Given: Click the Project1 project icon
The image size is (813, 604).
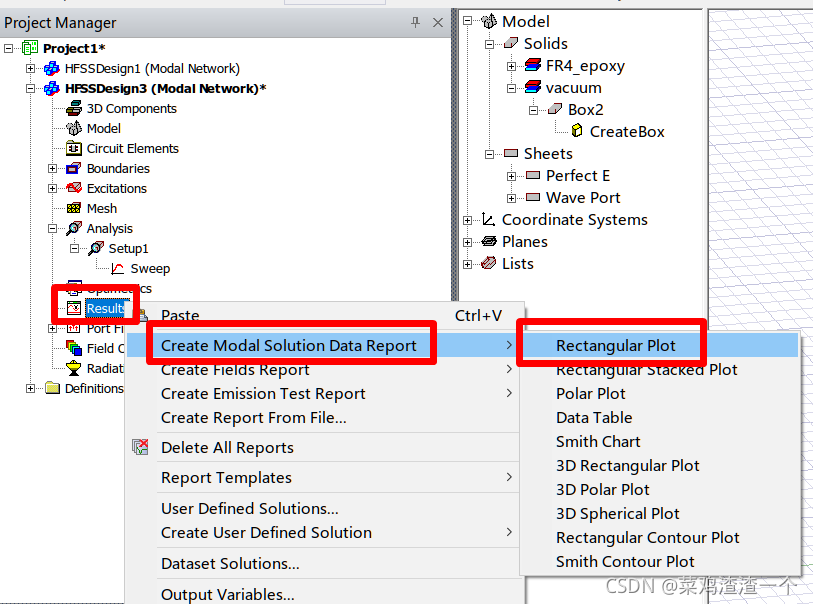Looking at the screenshot, I should point(30,48).
